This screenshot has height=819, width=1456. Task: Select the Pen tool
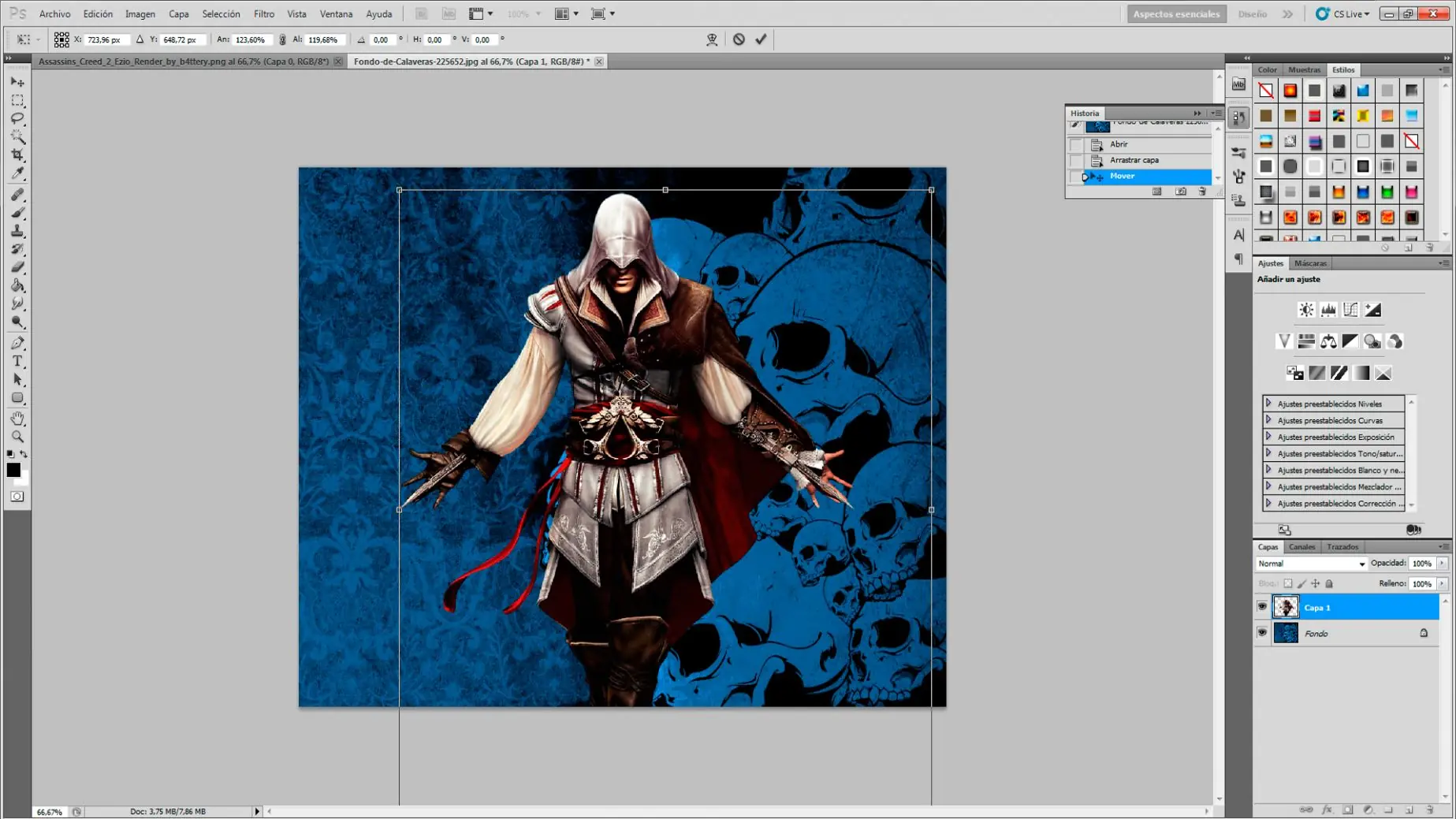tap(17, 343)
